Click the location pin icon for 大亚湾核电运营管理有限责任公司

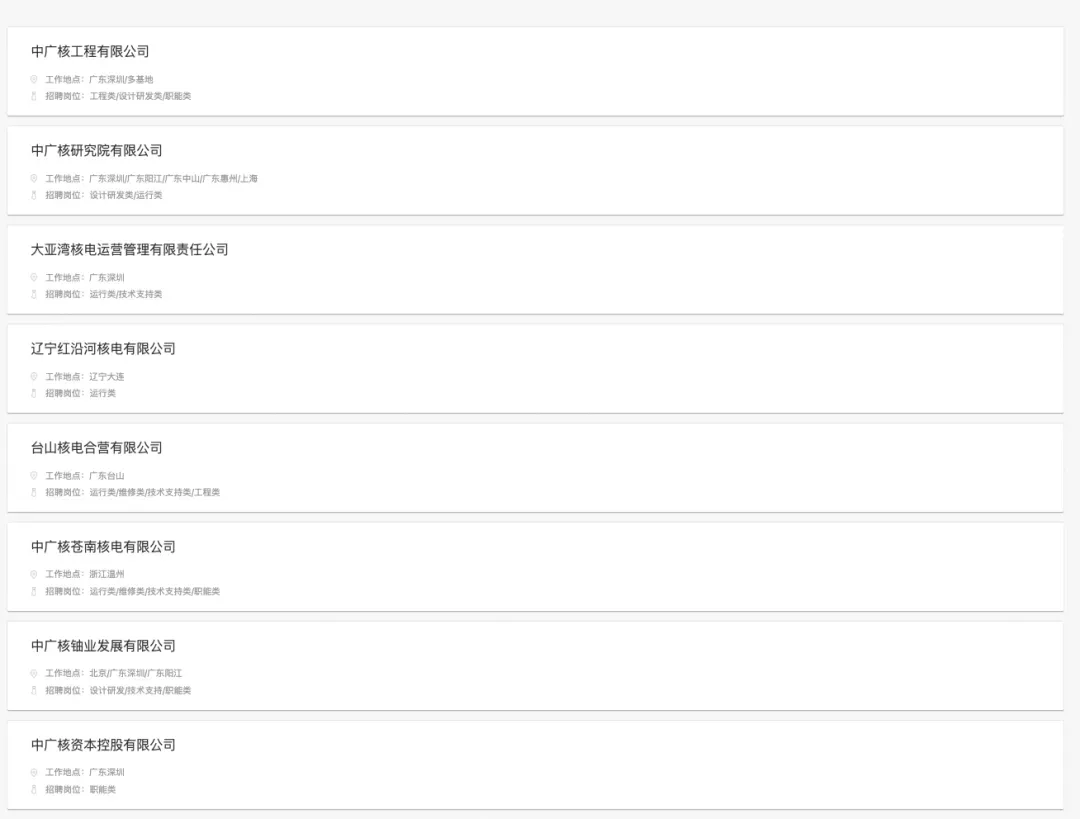(x=34, y=277)
